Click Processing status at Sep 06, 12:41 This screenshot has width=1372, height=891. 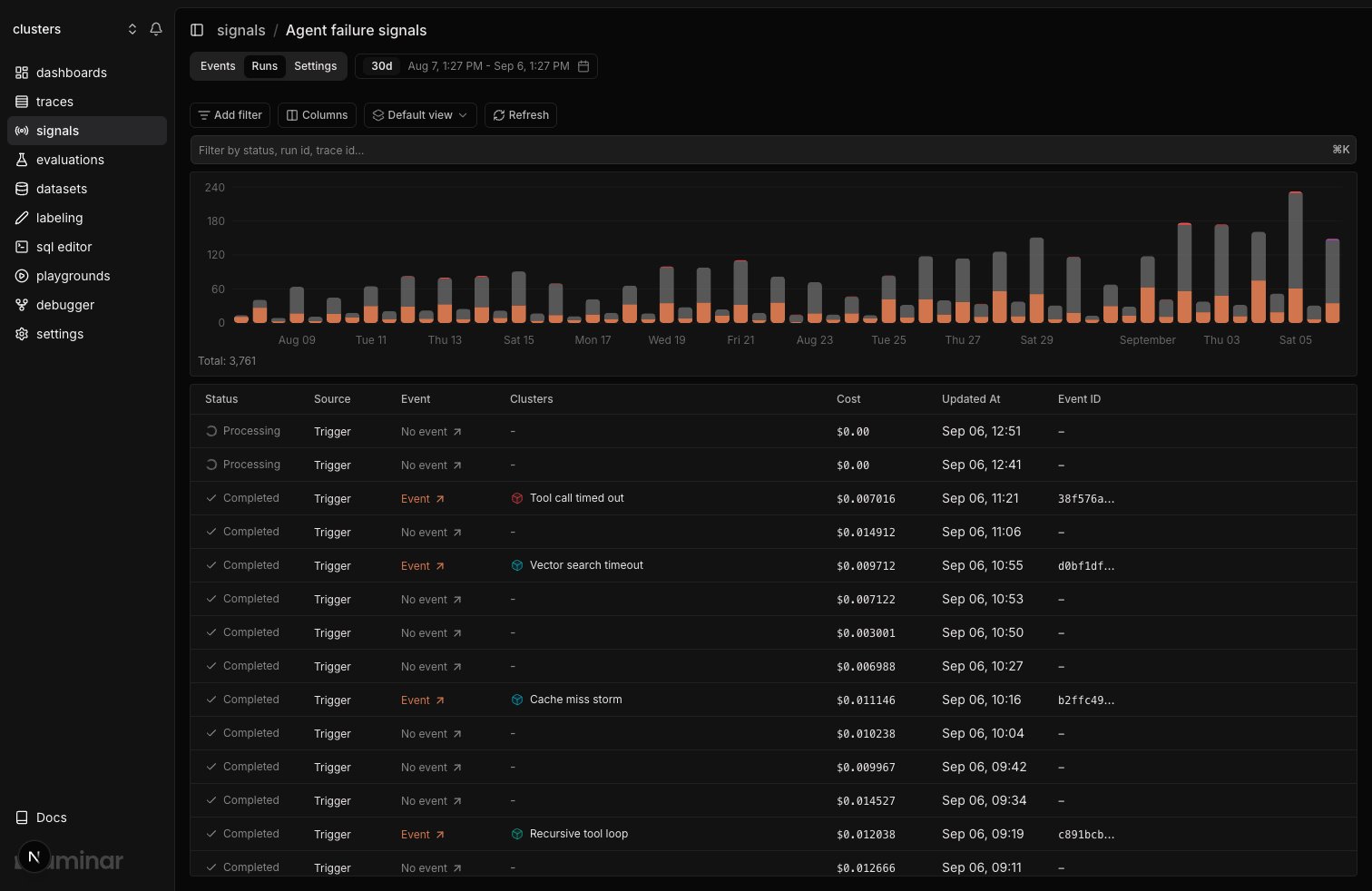242,465
